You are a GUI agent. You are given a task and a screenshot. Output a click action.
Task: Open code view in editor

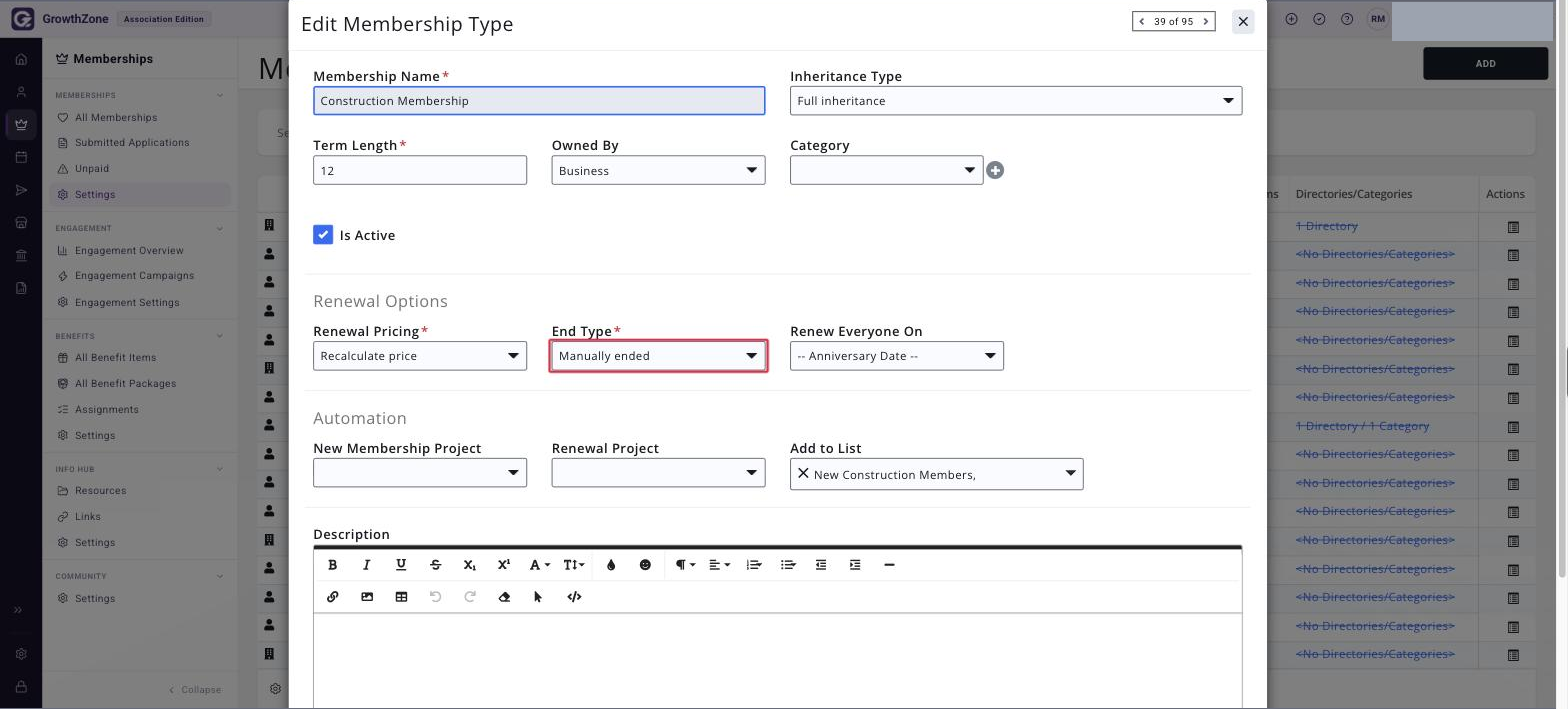click(574, 597)
